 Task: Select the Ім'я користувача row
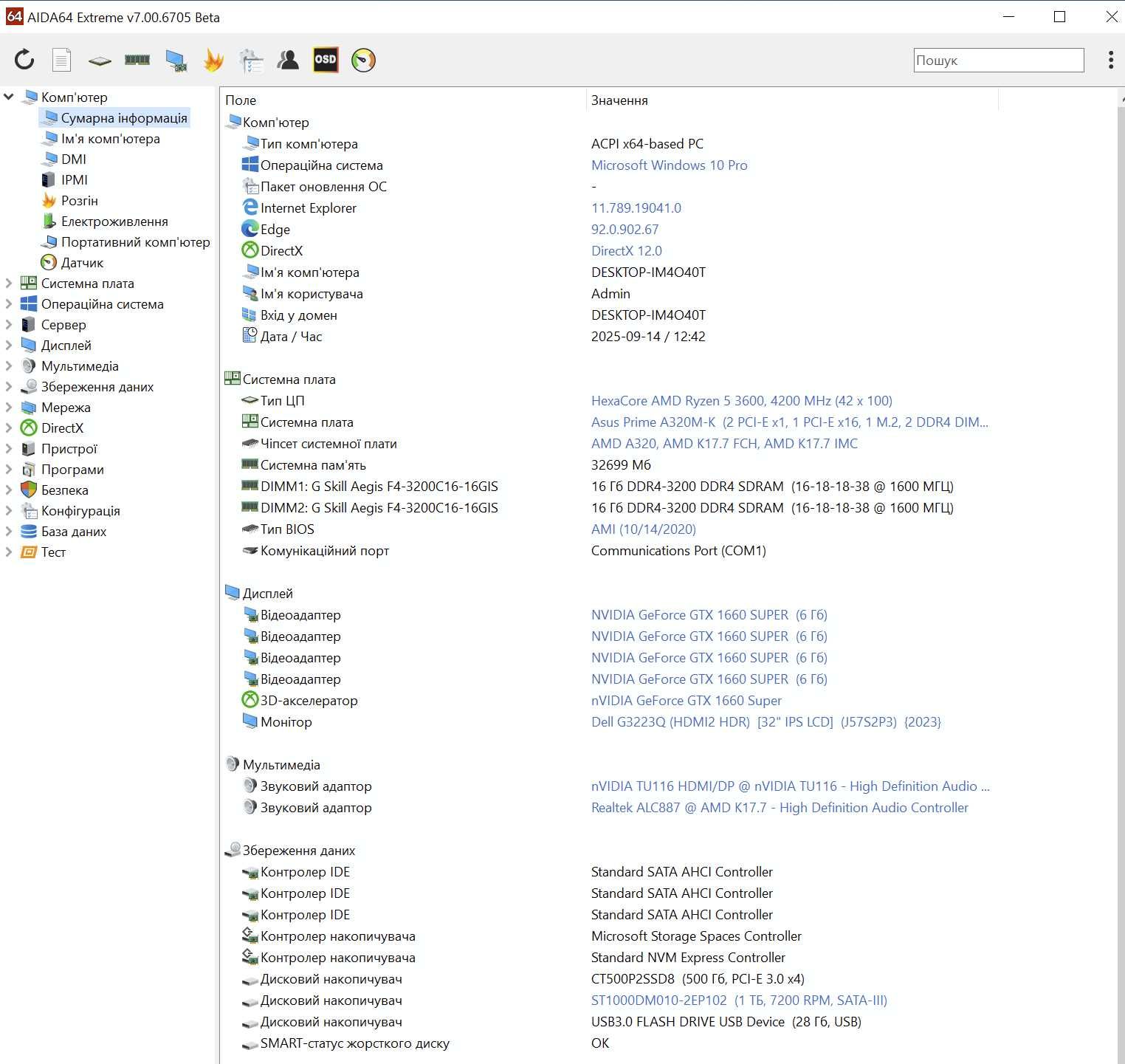tap(609, 293)
